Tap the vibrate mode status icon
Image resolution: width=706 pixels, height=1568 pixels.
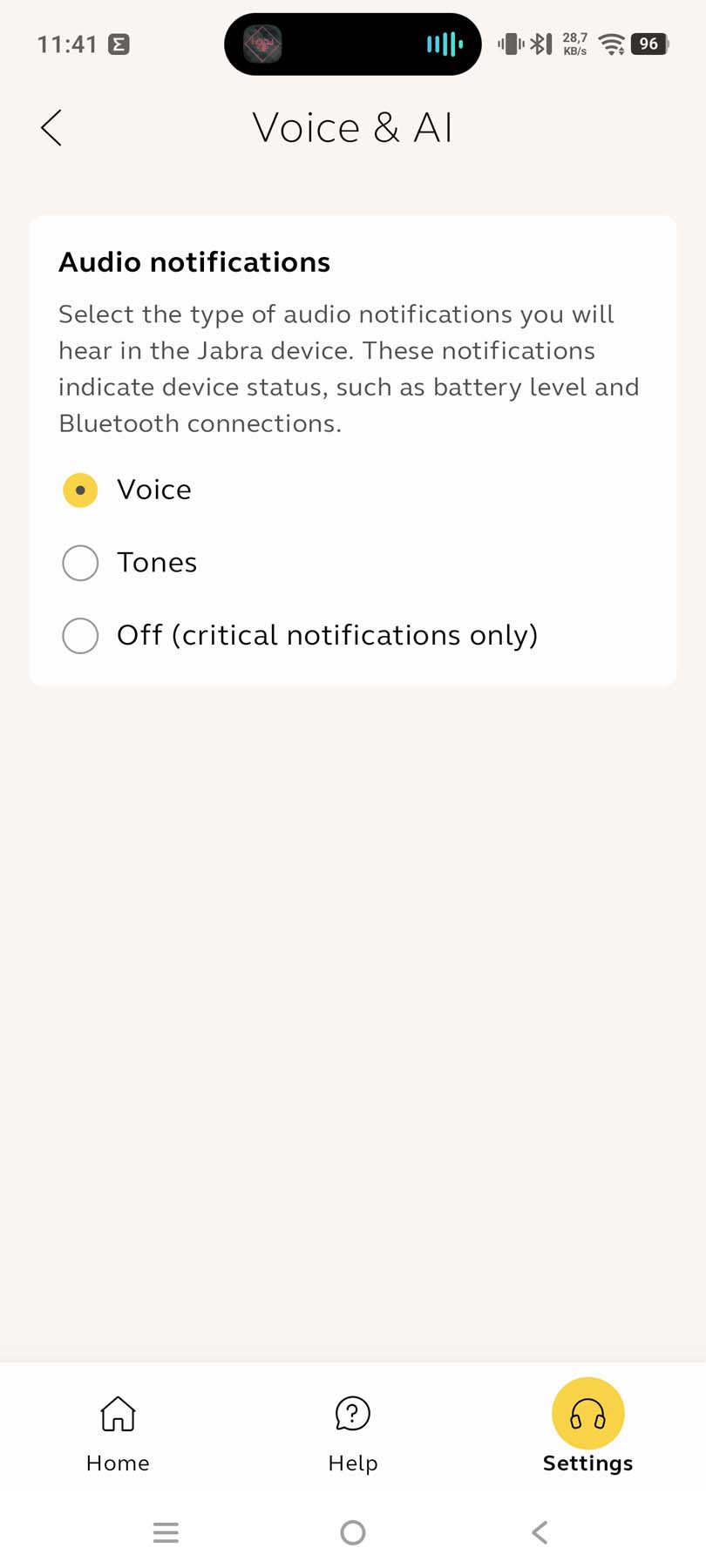(511, 44)
